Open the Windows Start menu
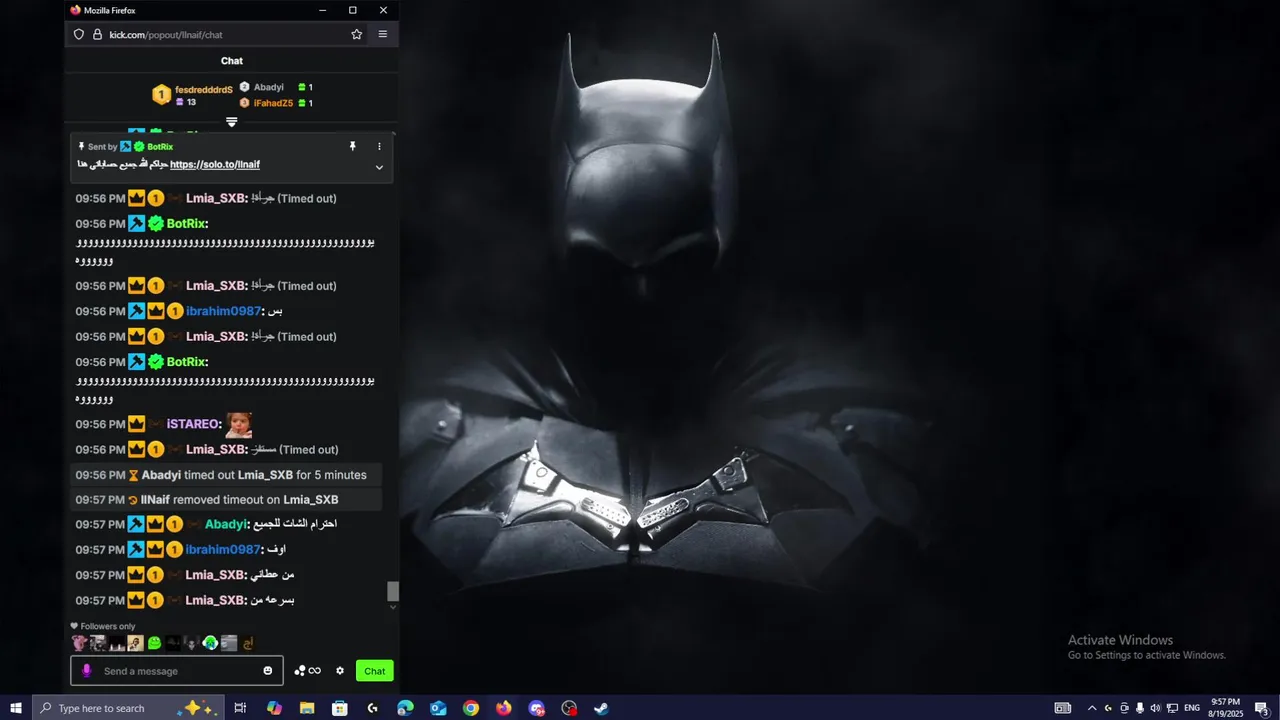This screenshot has width=1280, height=720. (x=15, y=708)
